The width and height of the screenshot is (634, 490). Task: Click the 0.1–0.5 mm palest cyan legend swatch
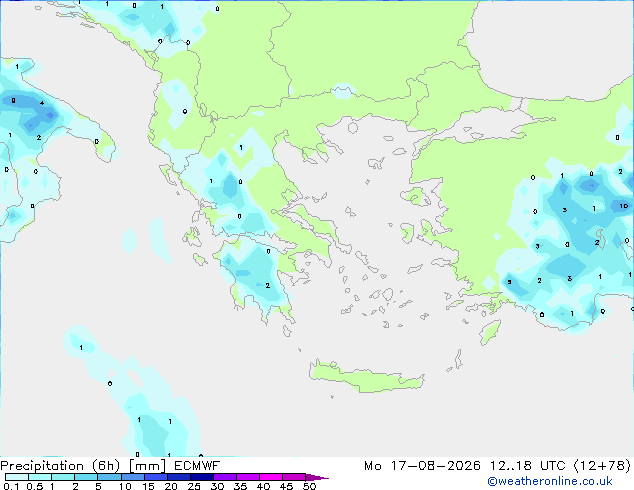(17, 477)
